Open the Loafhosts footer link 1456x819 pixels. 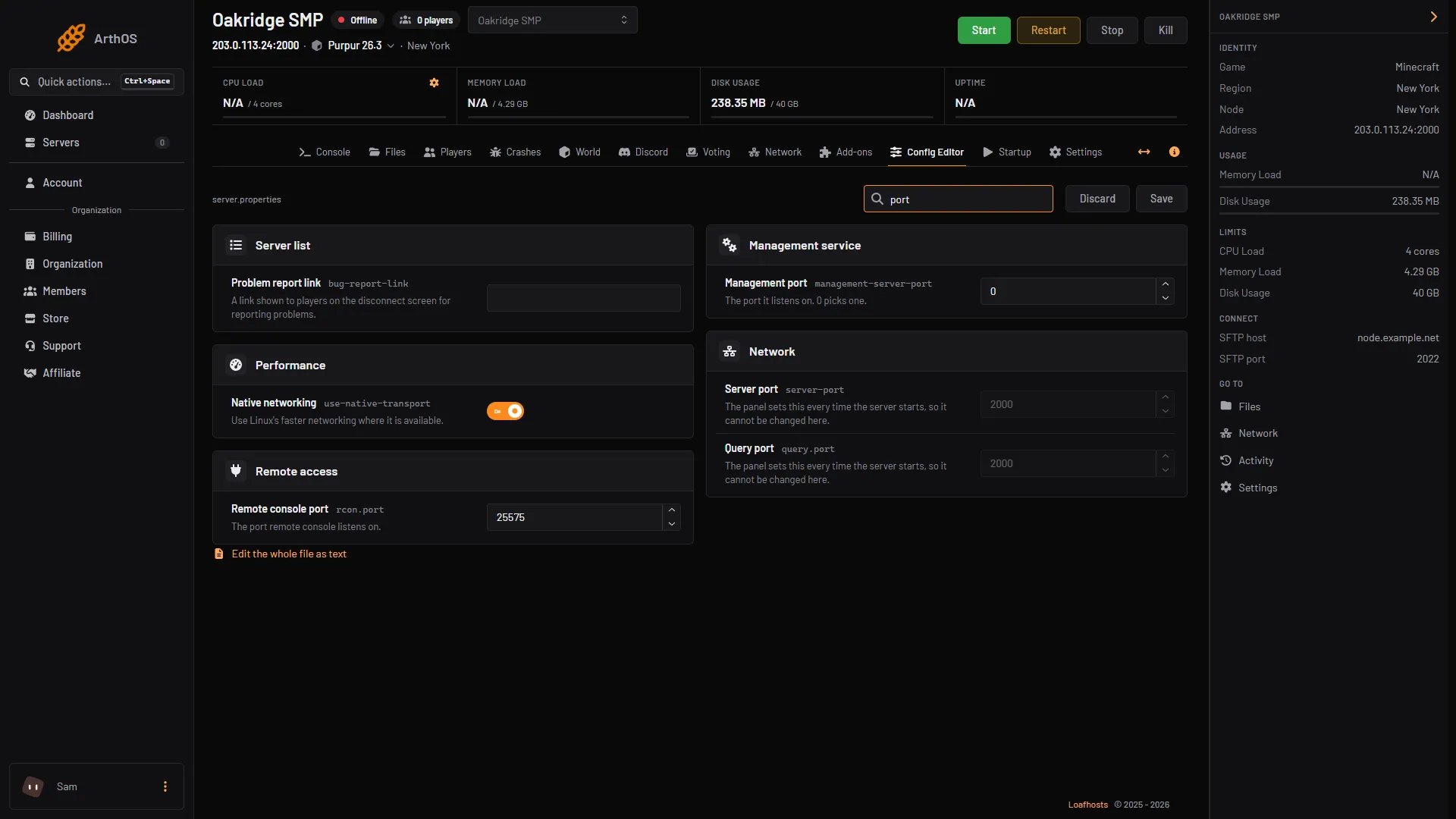[1087, 805]
